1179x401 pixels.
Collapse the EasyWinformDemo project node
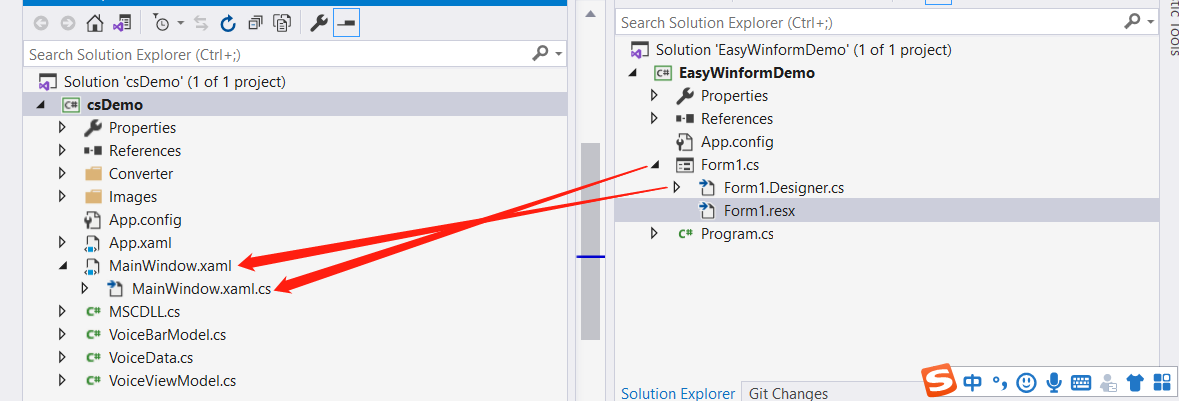coord(633,73)
